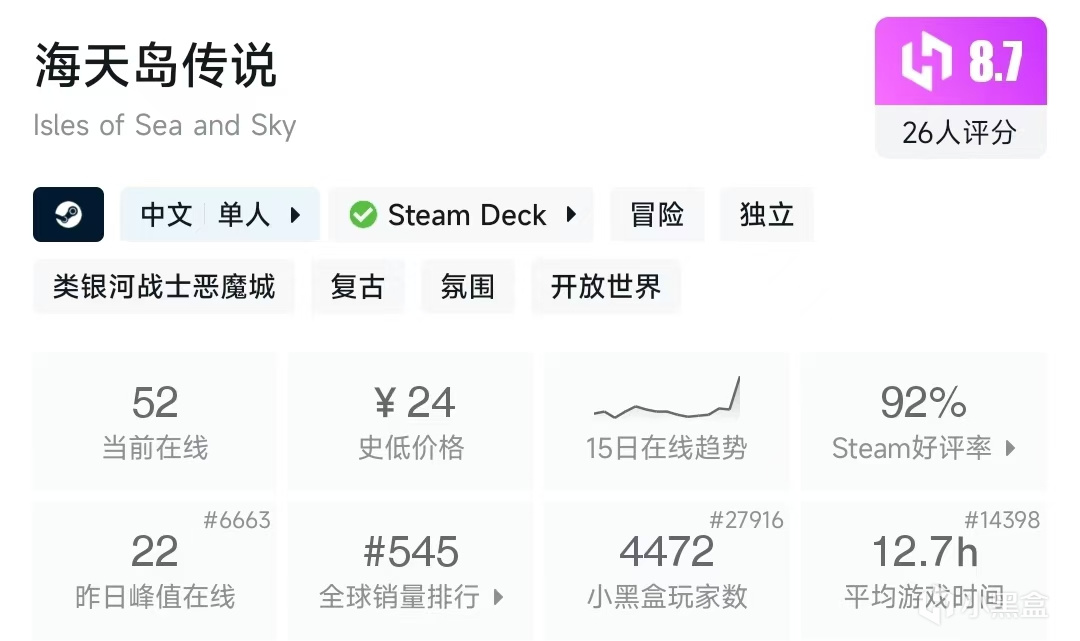
Task: Select the 氛围 tag
Action: [467, 287]
